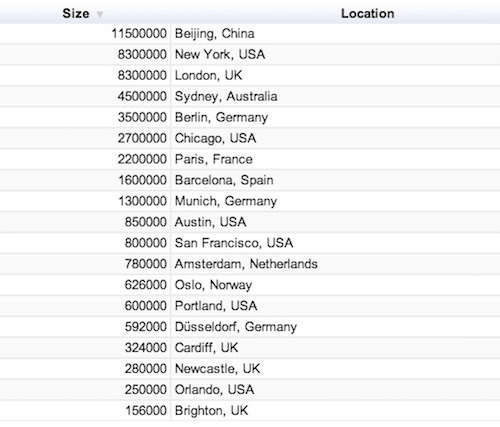
Task: Click the Paris, France cell
Action: (x=335, y=159)
